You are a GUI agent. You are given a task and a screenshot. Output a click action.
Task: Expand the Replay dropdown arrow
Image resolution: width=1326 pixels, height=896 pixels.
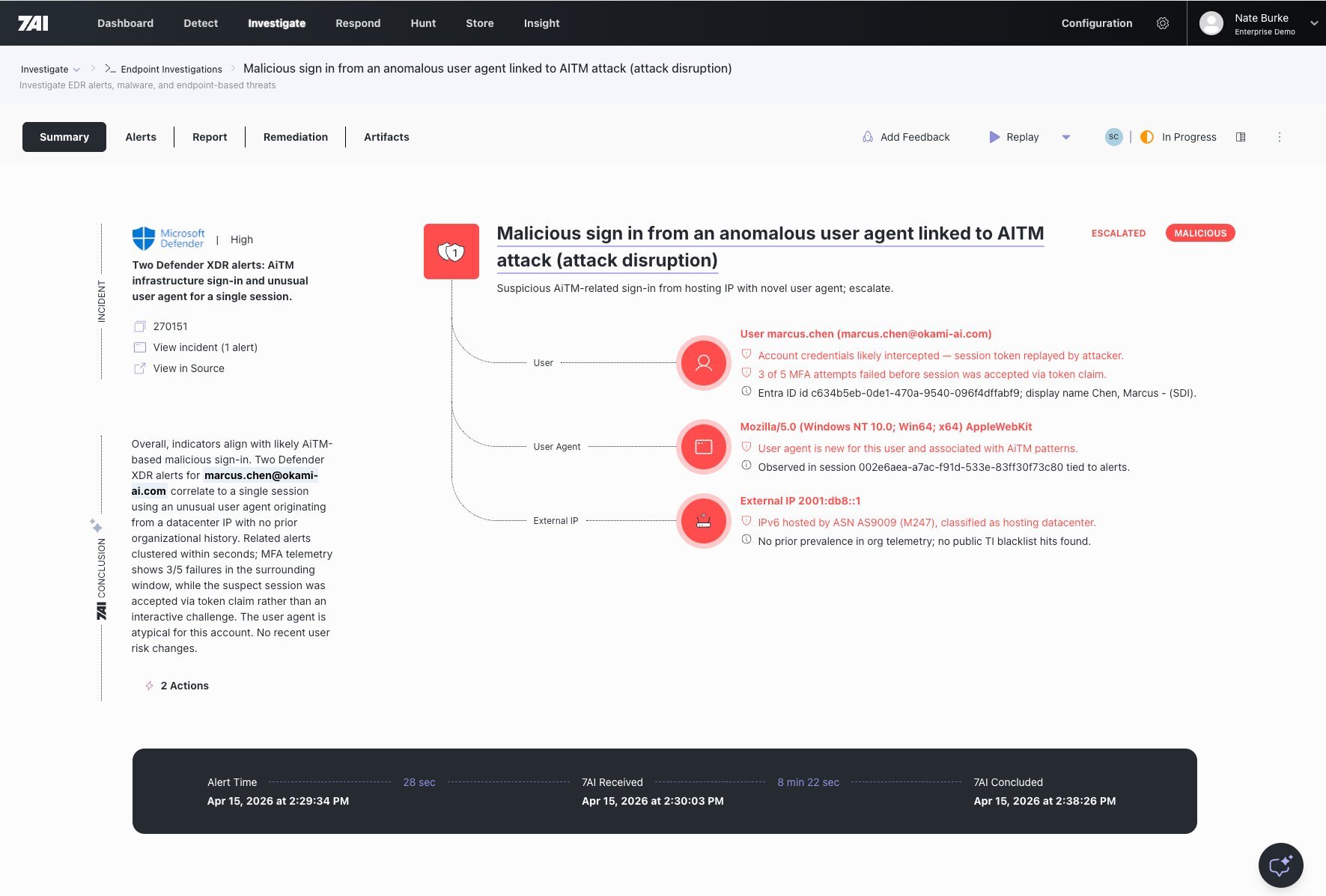click(x=1066, y=137)
